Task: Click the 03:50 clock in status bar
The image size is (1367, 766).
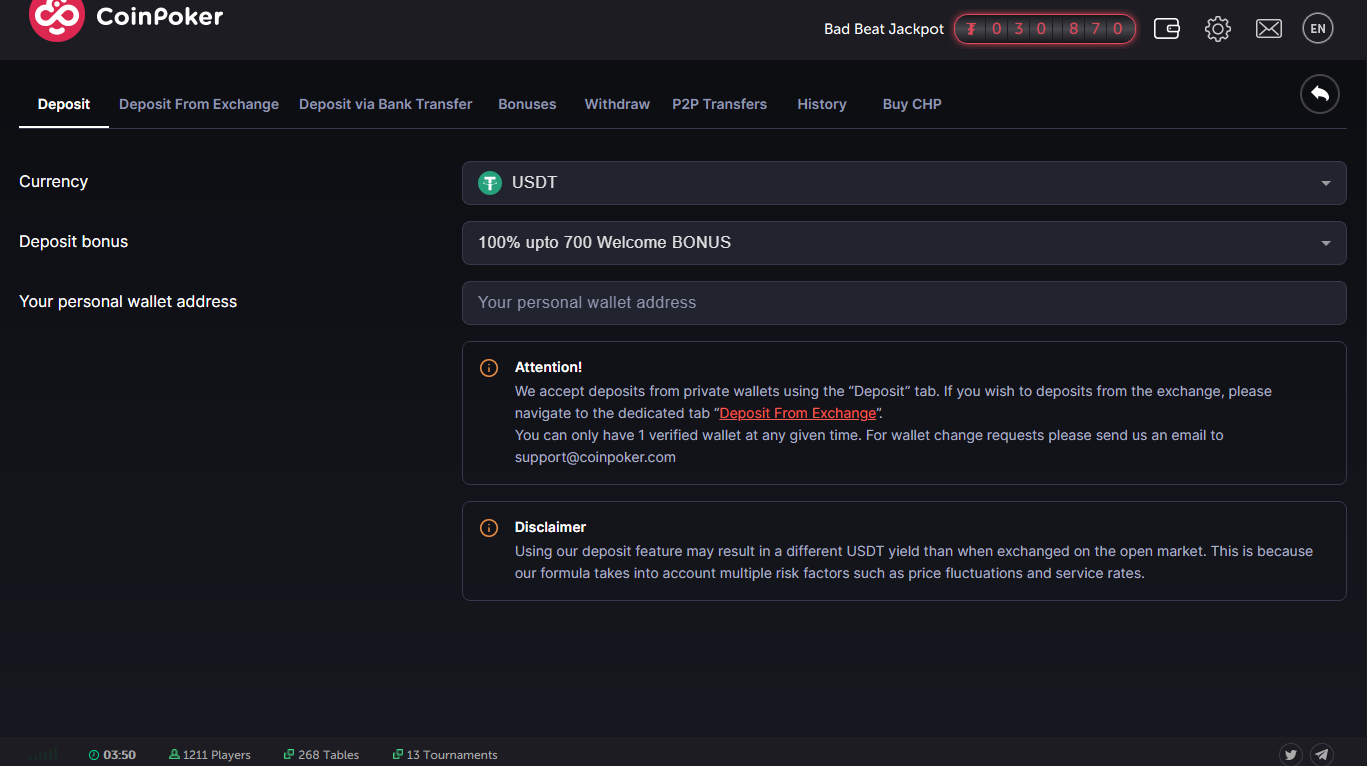Action: click(112, 755)
